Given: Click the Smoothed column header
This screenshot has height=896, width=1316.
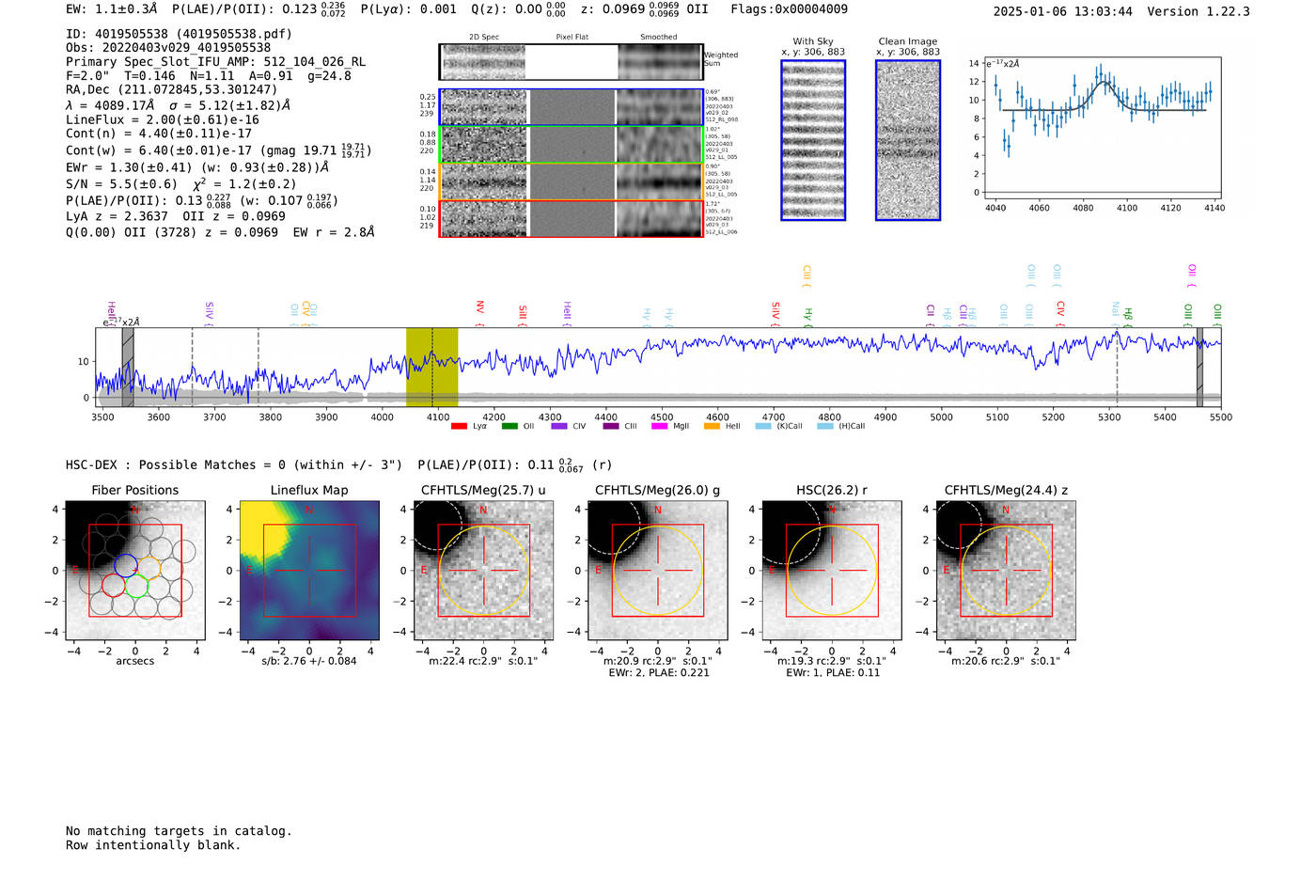Looking at the screenshot, I should click(x=659, y=38).
